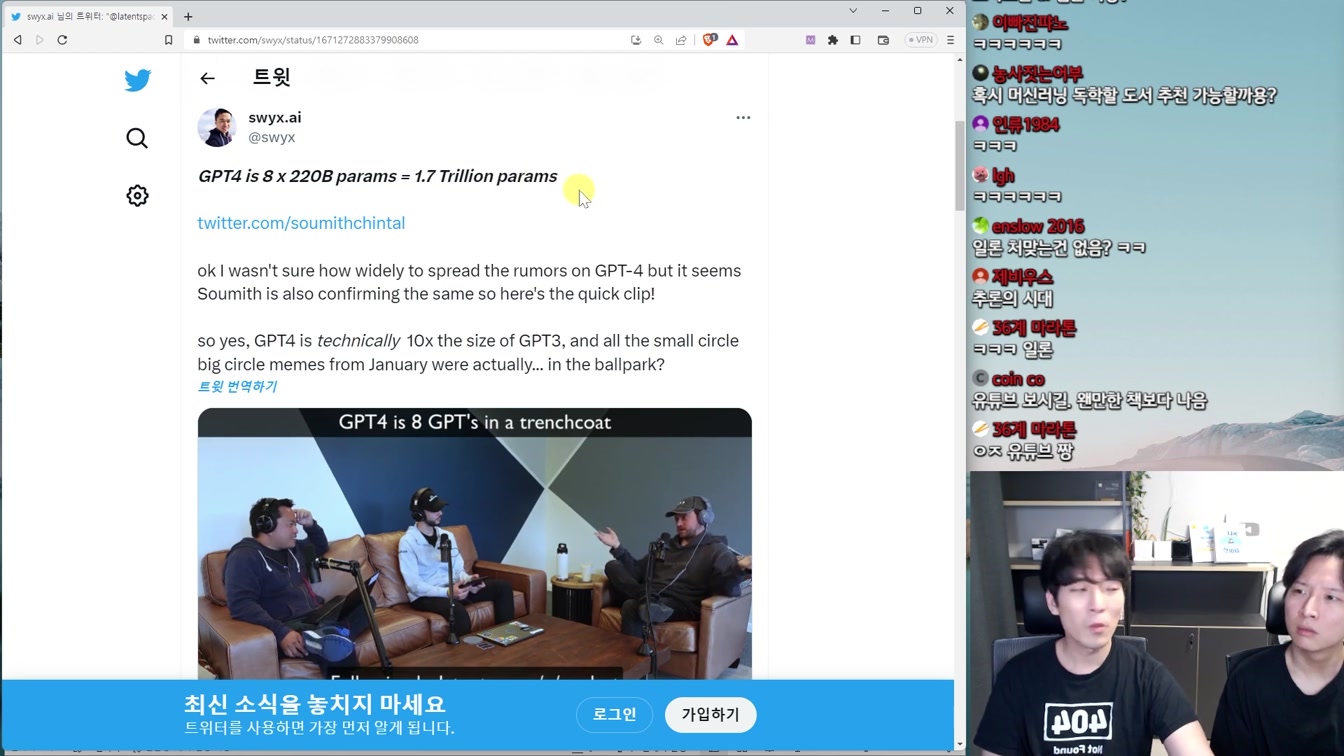Viewport: 1344px width, 756px height.
Task: Click the chat username enslow 2016
Action: click(x=1038, y=226)
